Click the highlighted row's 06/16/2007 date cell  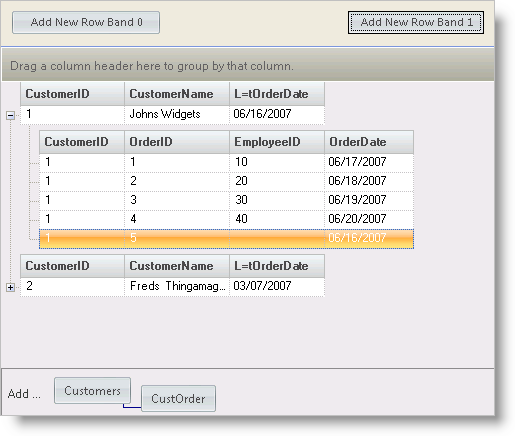(x=369, y=239)
